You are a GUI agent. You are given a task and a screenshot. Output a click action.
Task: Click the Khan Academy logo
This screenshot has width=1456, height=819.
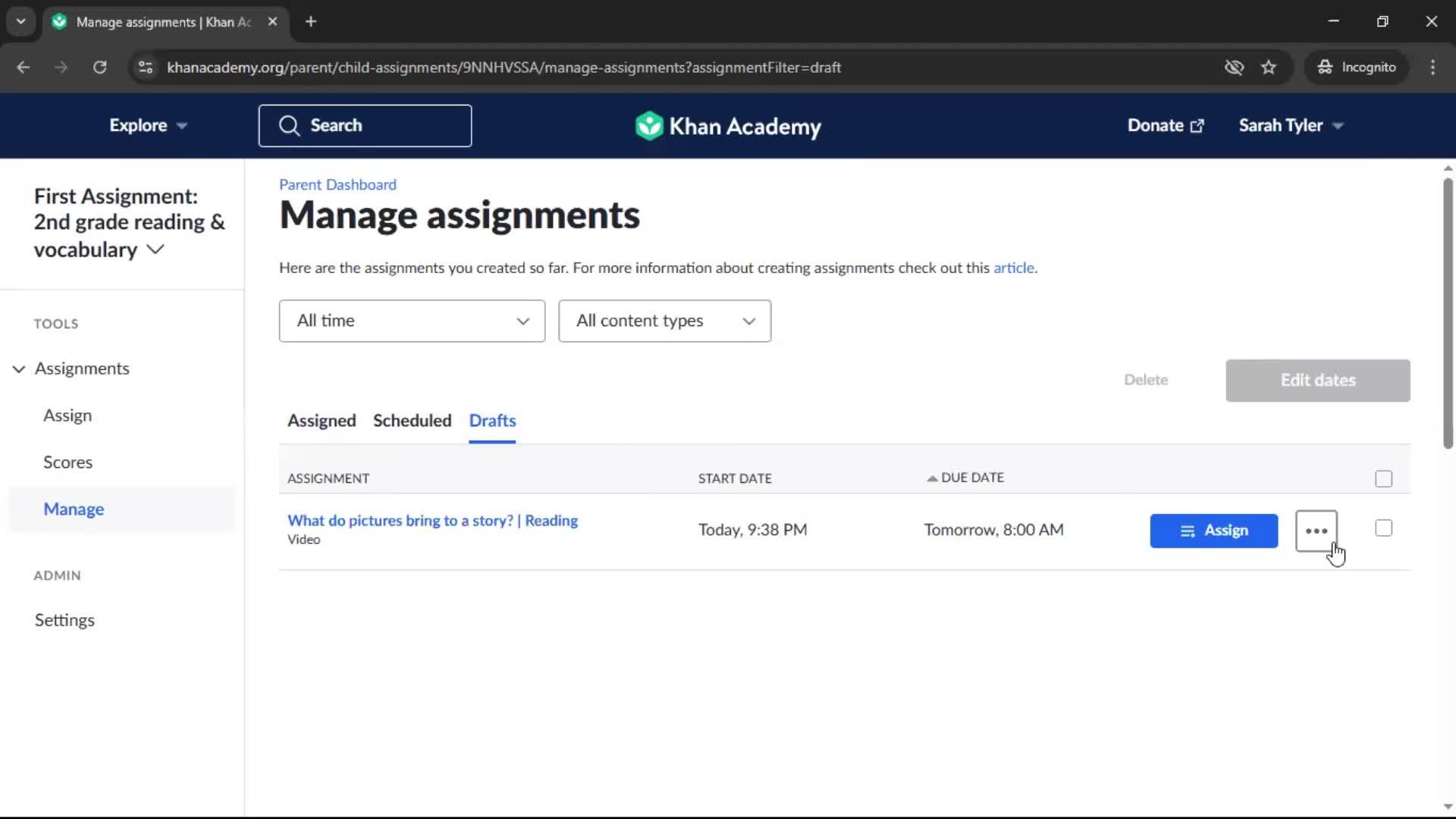pyautogui.click(x=728, y=126)
